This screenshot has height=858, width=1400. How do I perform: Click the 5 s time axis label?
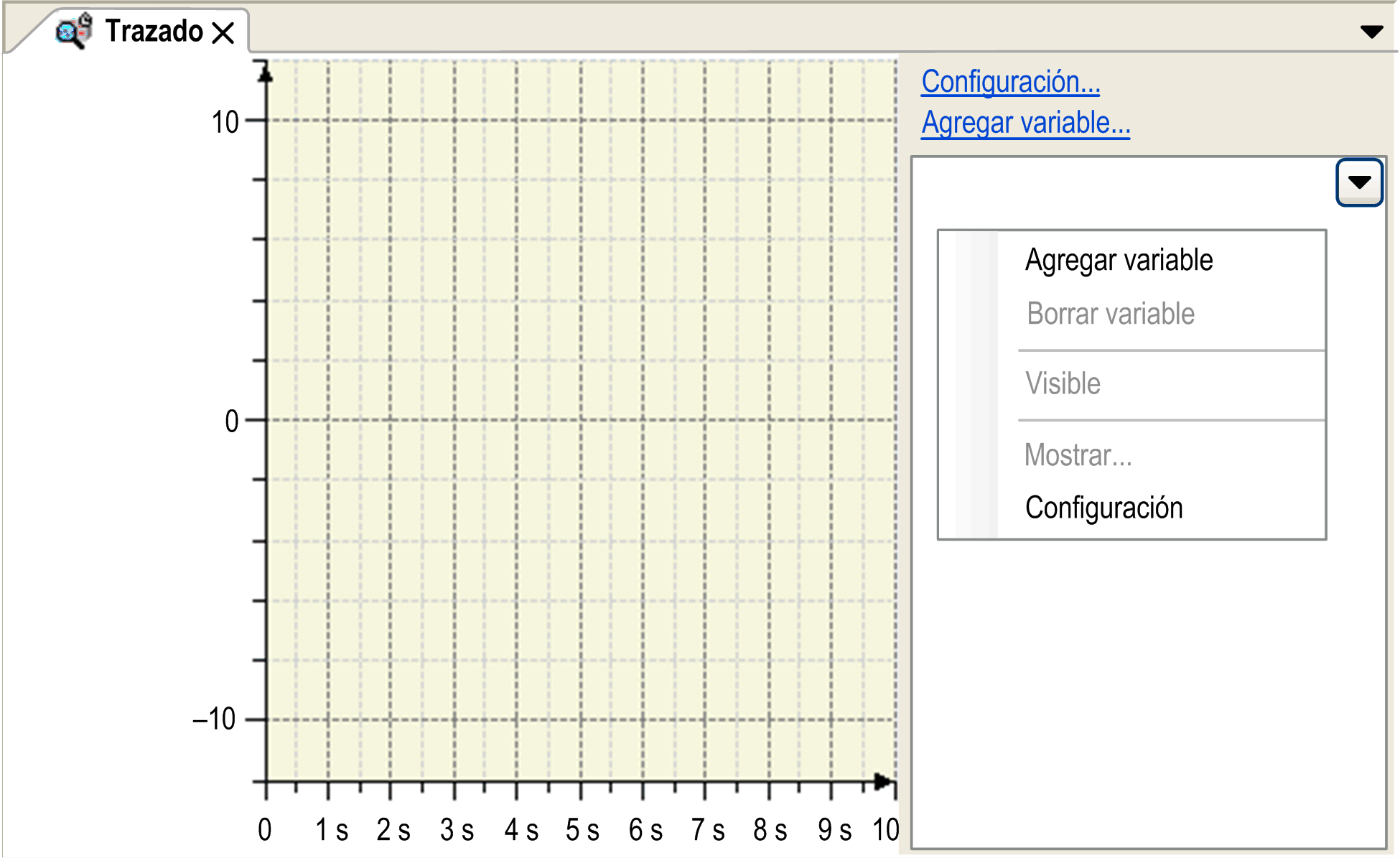pyautogui.click(x=582, y=830)
